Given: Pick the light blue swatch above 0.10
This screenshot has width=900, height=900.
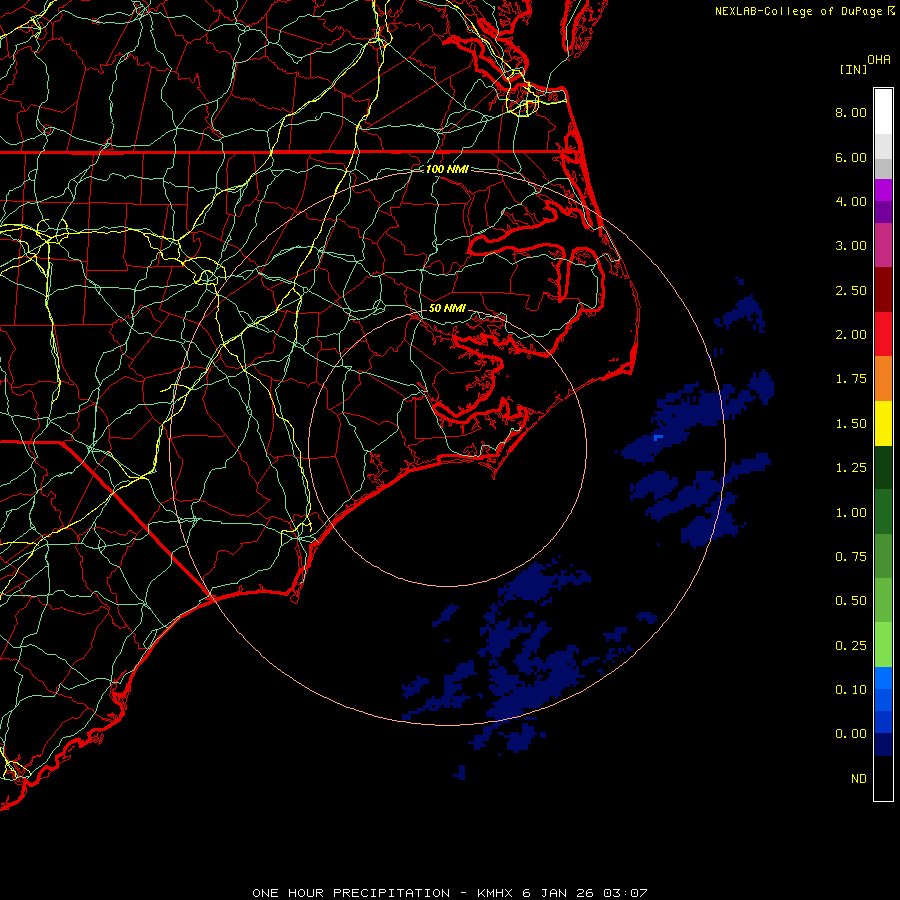Looking at the screenshot, I should (x=883, y=678).
